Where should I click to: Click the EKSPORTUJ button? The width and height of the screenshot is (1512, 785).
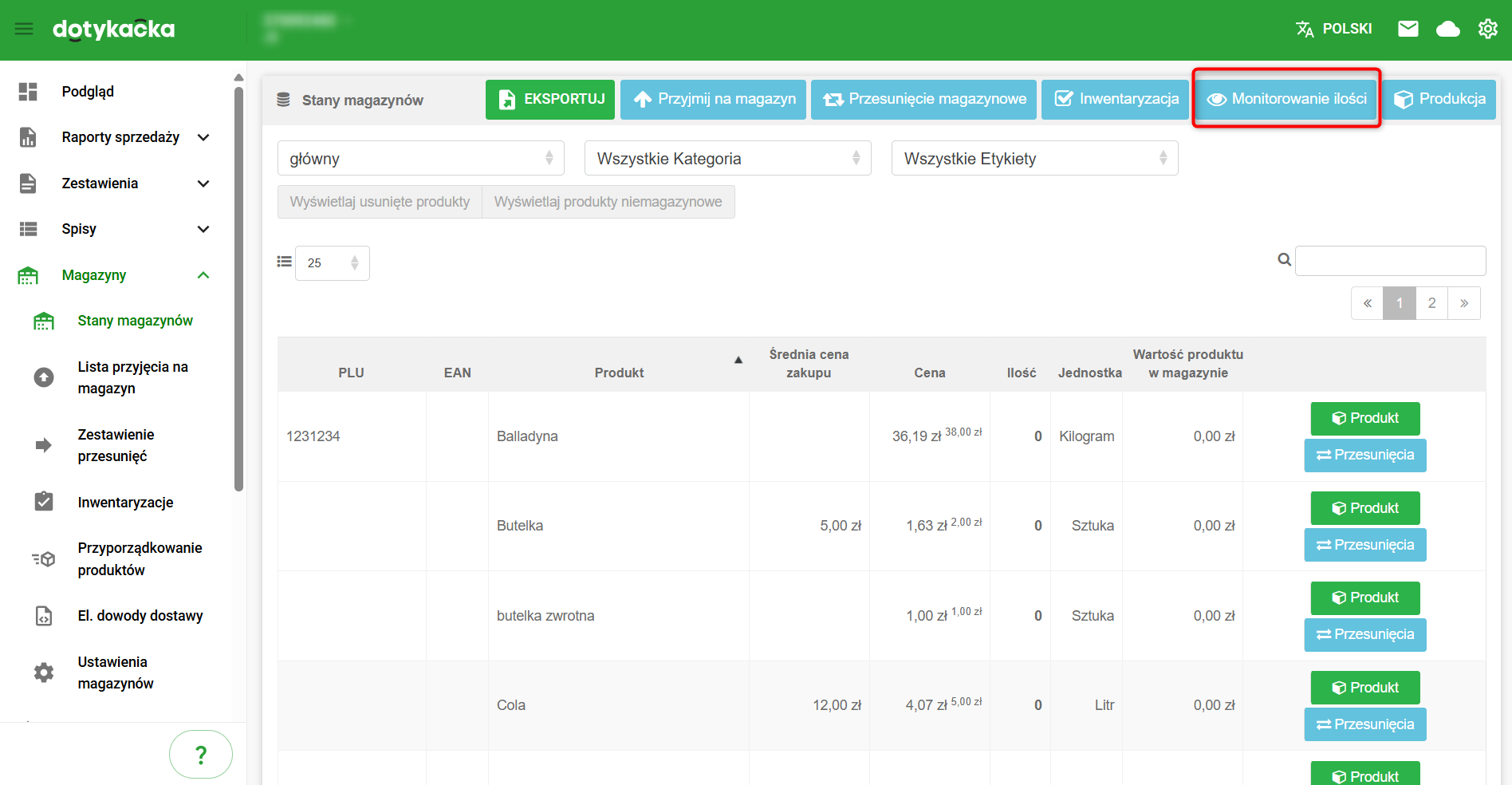coord(549,99)
